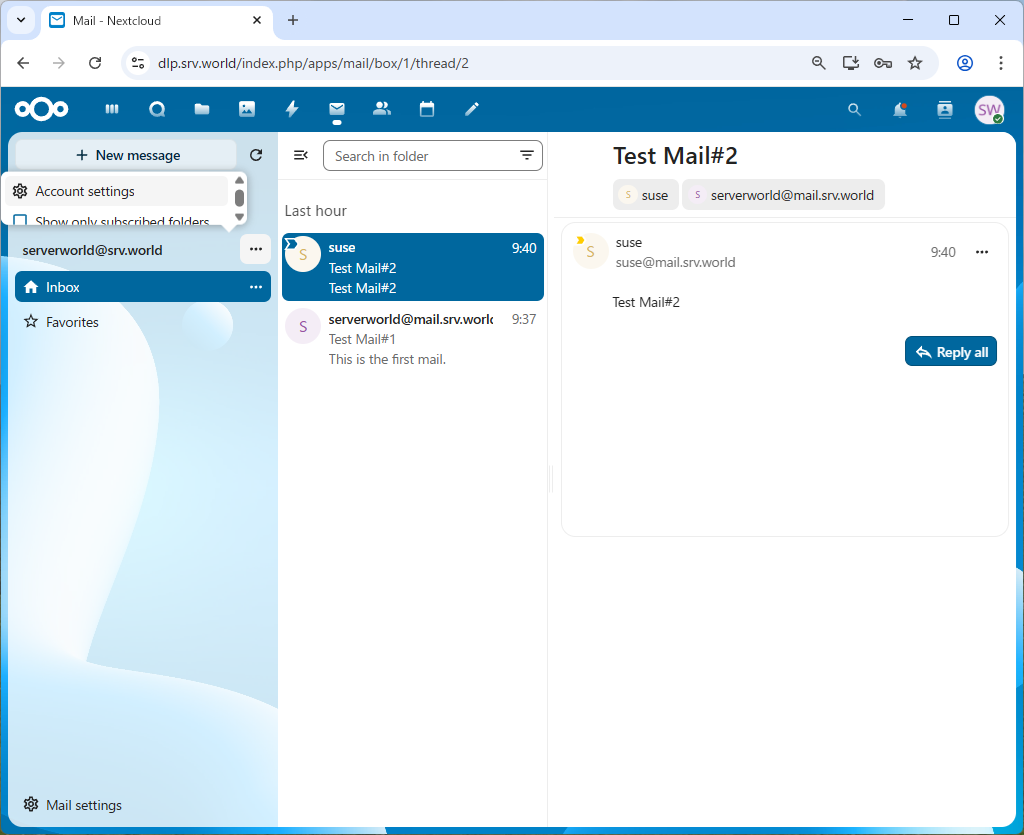
Task: Open serverworld@srv.world account actions menu
Action: 255,249
